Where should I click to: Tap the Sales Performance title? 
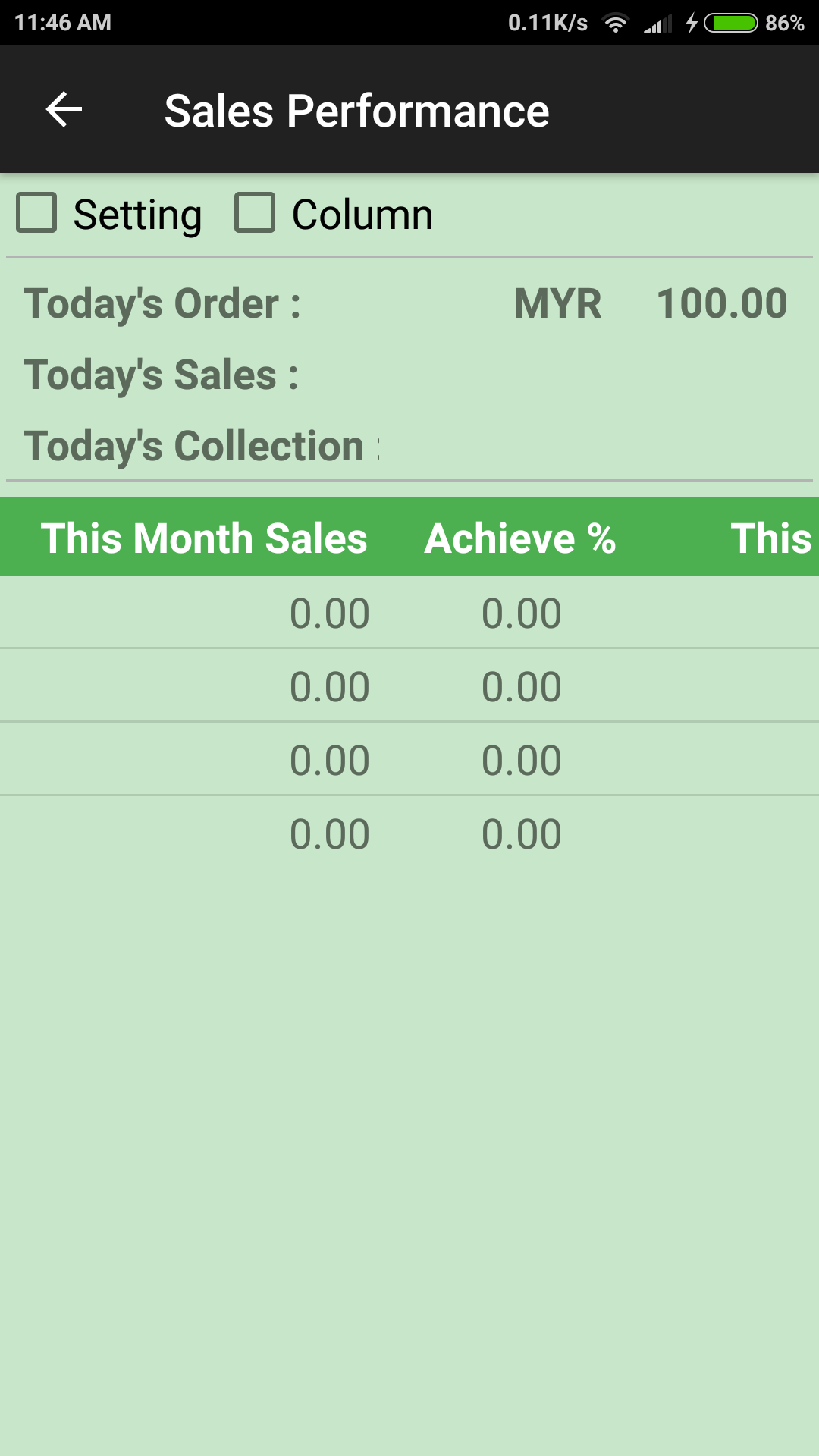[356, 111]
